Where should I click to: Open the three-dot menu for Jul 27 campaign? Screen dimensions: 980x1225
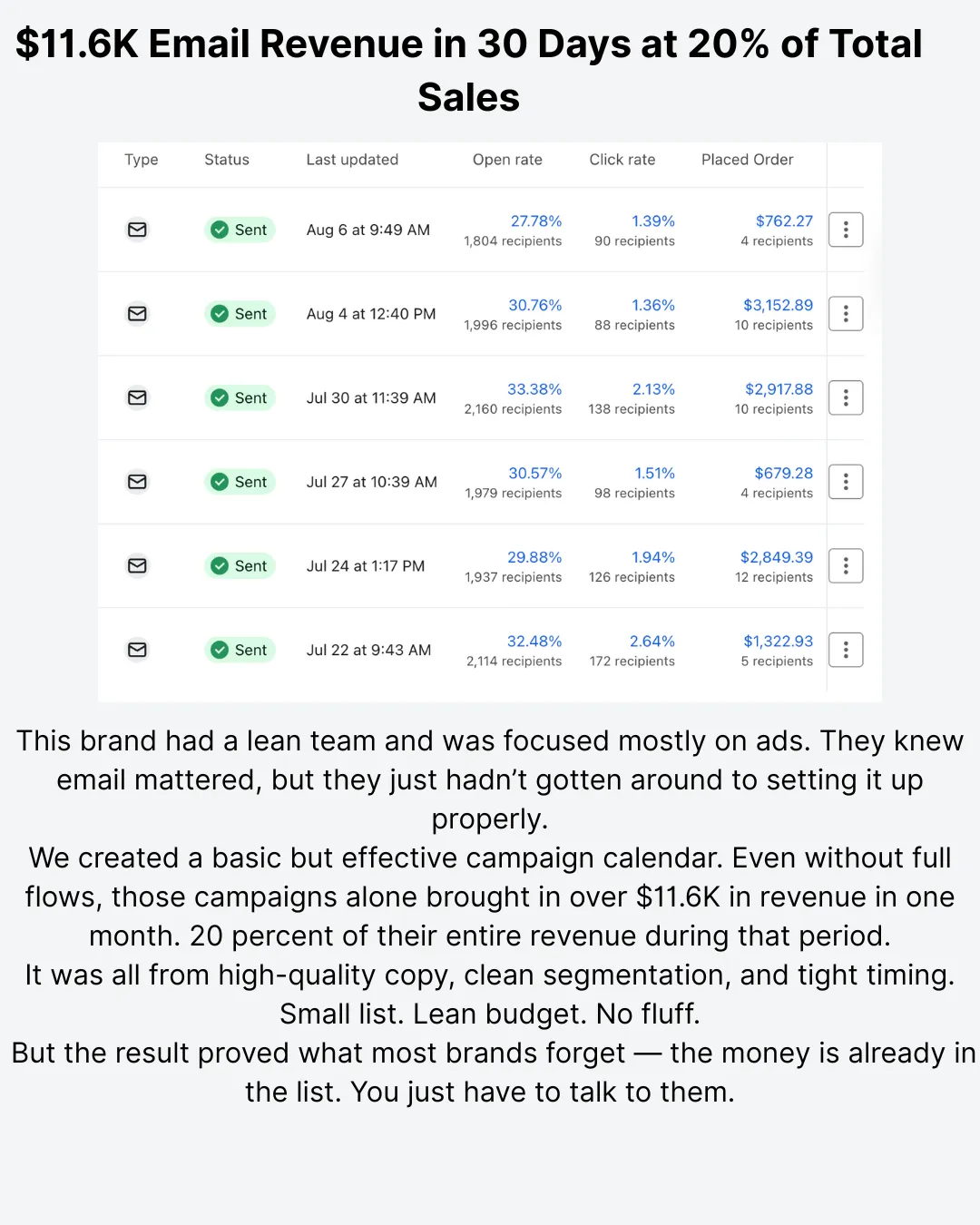846,482
